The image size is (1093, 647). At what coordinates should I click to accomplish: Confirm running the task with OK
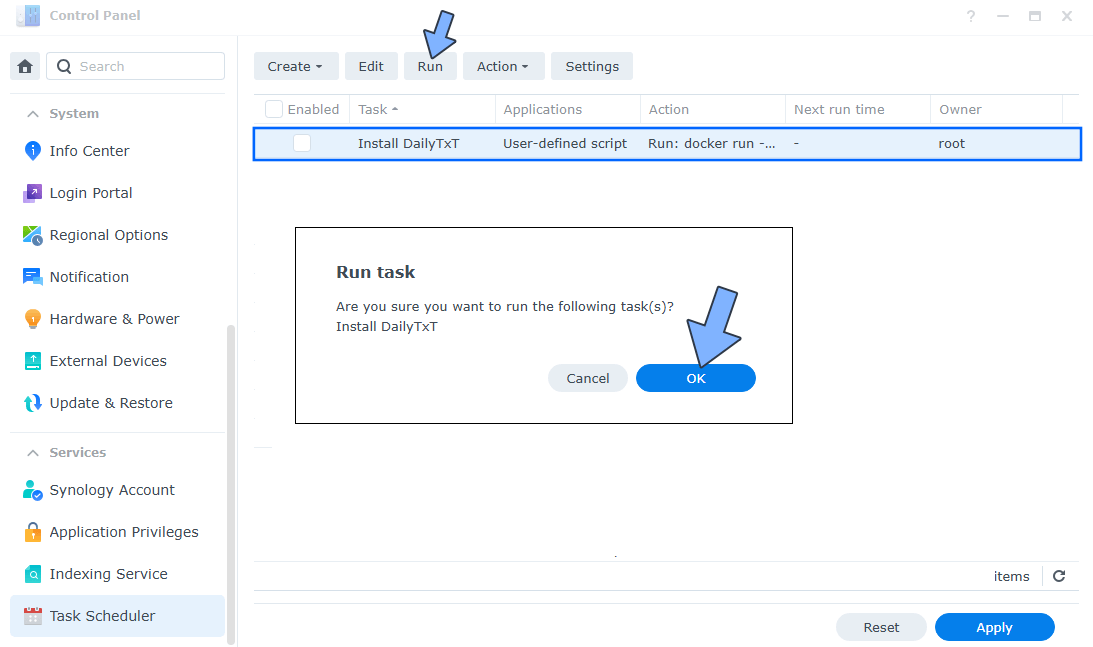[695, 378]
